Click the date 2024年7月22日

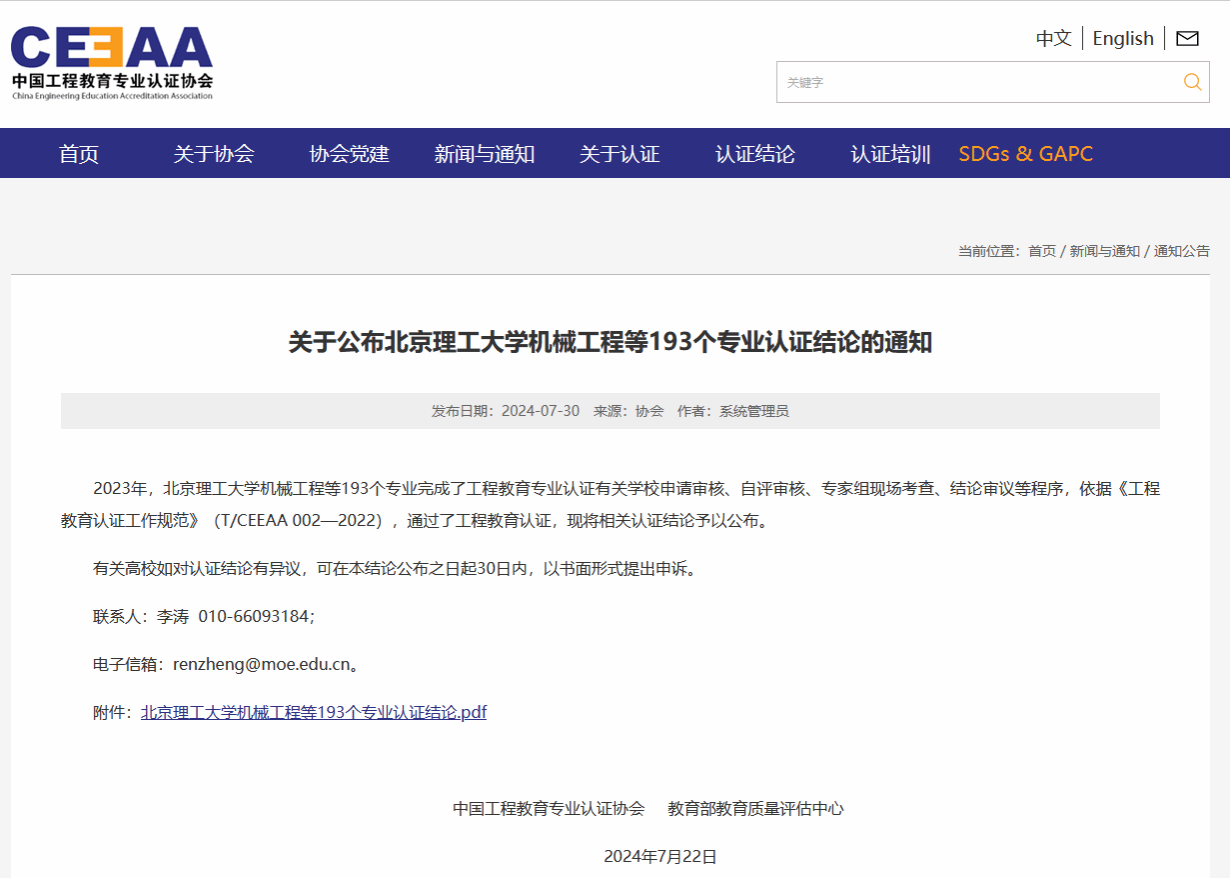click(660, 857)
